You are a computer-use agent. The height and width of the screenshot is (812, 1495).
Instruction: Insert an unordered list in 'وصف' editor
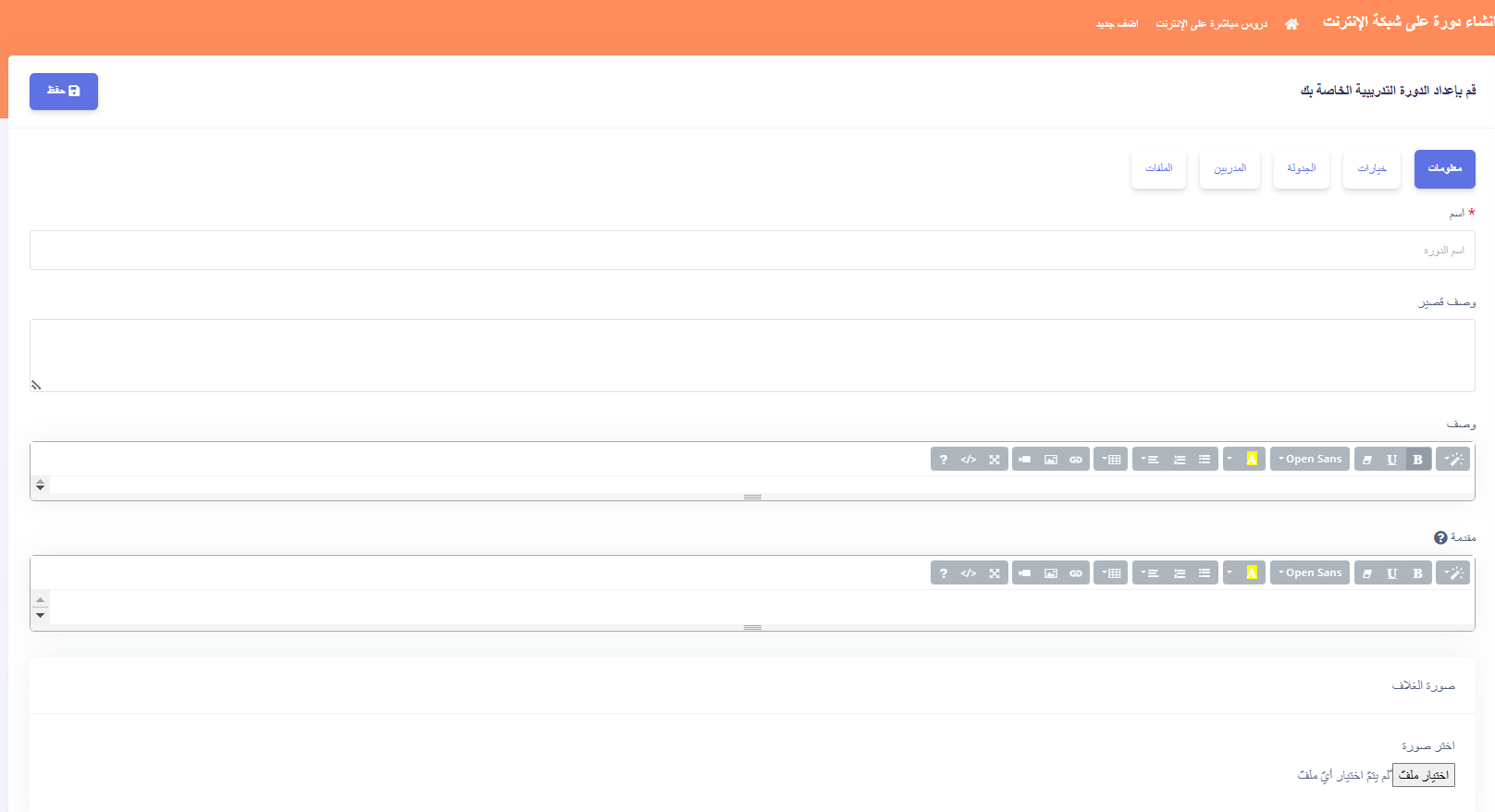1205,460
